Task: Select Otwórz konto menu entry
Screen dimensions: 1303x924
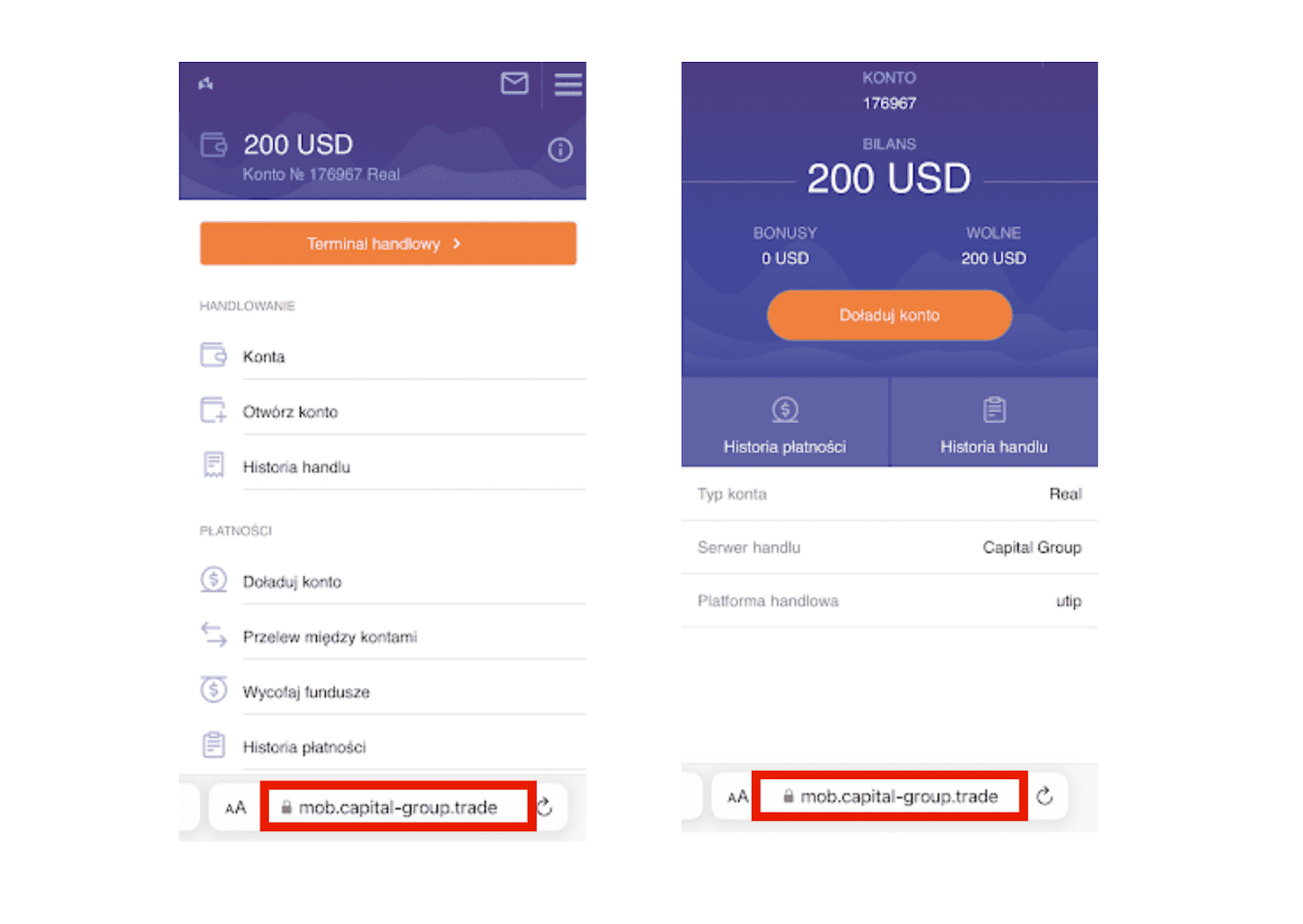Action: click(290, 412)
